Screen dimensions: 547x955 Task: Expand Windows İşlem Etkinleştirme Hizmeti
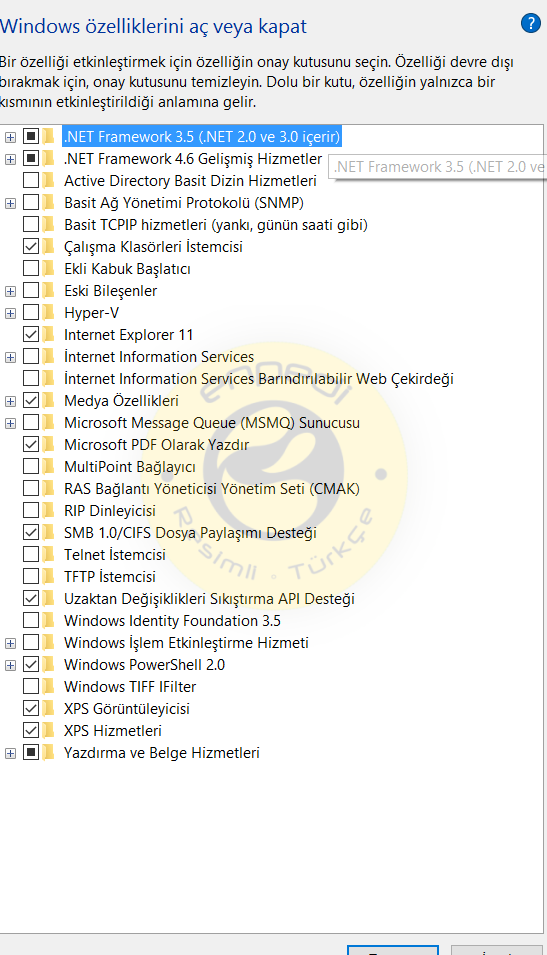pos(10,643)
